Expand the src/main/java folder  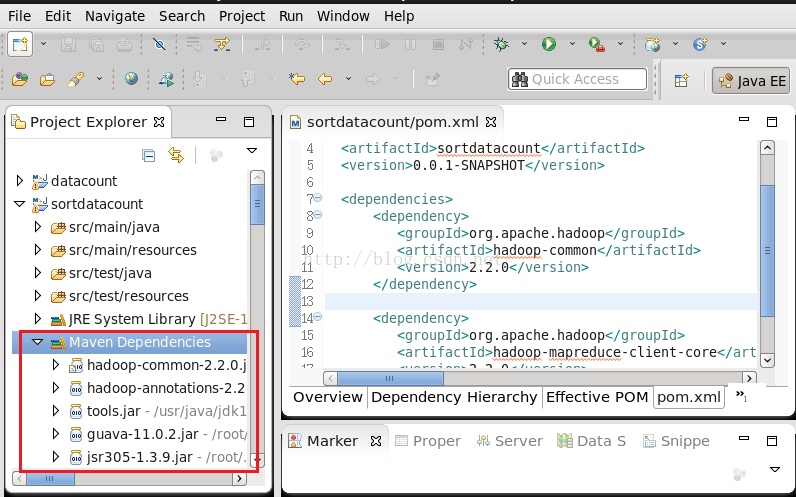[38, 227]
